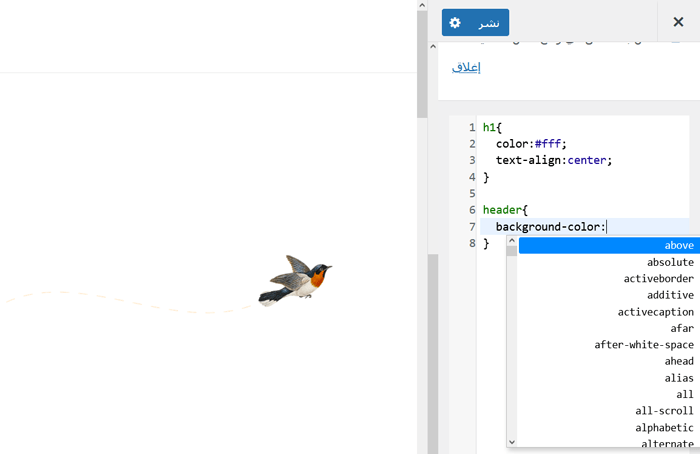Close the Customizer with the X icon
Image resolution: width=700 pixels, height=454 pixels.
[x=677, y=22]
